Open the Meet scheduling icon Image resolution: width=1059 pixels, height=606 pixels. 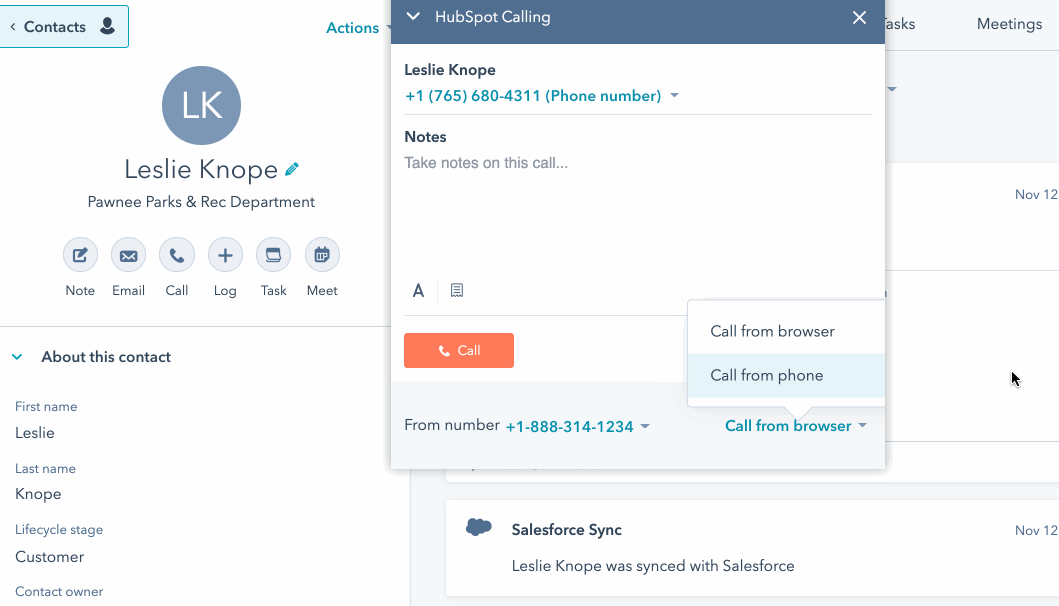click(x=322, y=255)
